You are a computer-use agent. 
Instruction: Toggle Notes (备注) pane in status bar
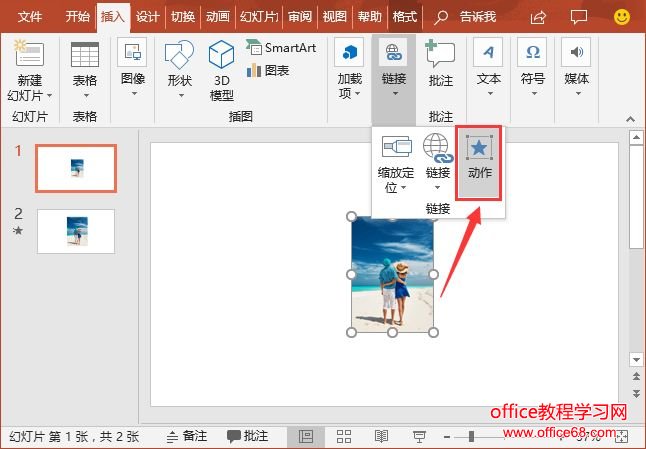point(186,436)
